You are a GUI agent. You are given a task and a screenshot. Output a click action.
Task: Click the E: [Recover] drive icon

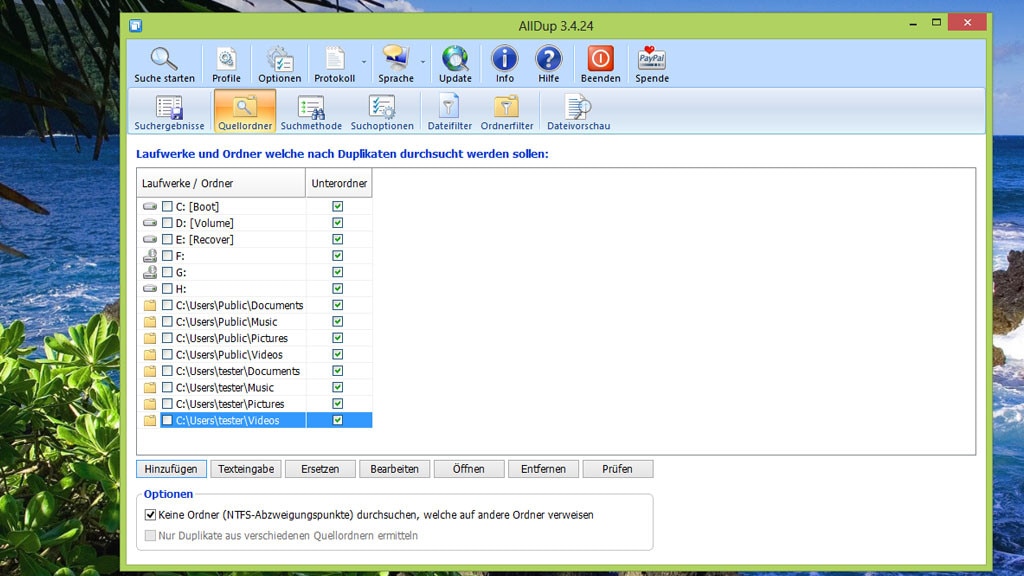(150, 239)
